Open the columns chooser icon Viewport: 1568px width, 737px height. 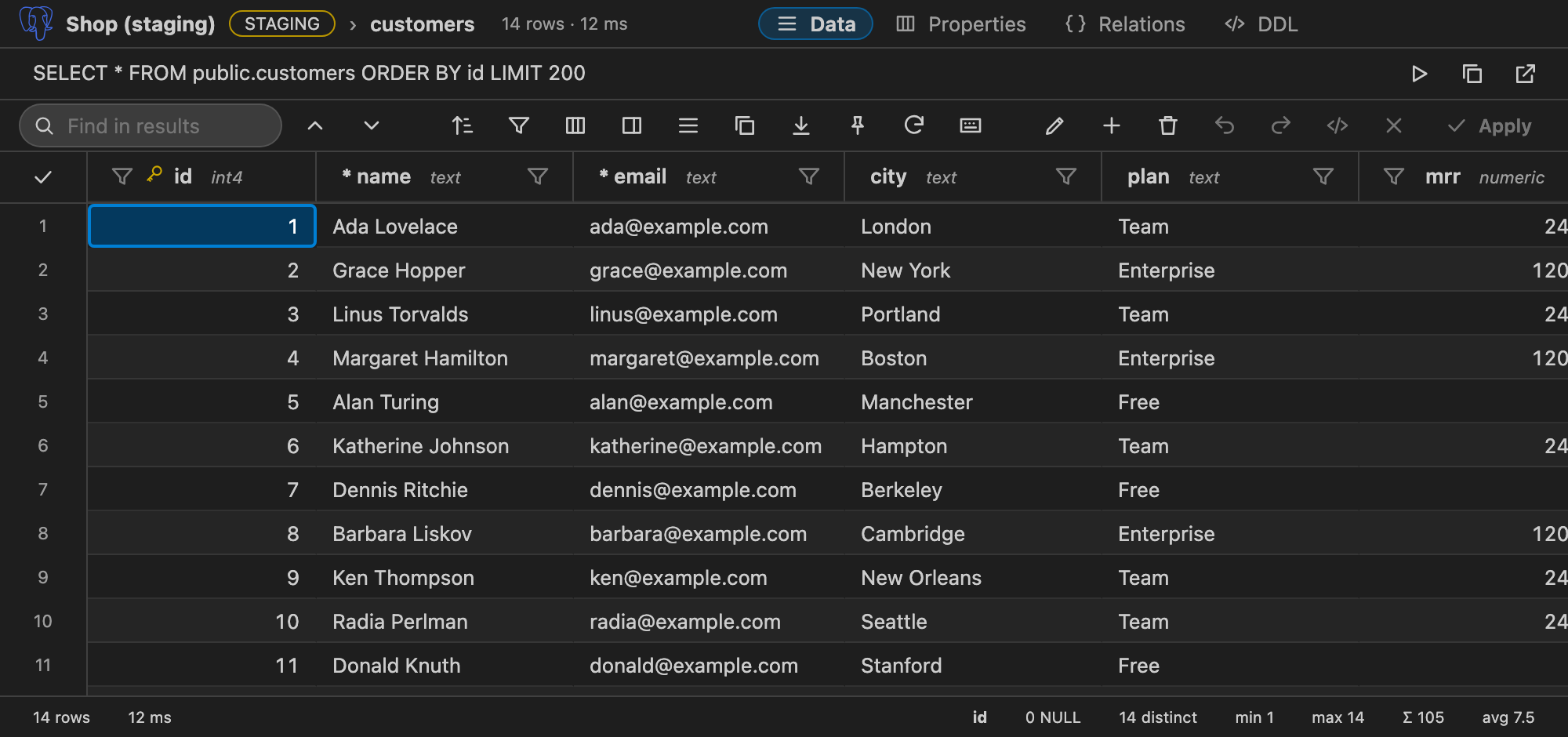click(575, 125)
